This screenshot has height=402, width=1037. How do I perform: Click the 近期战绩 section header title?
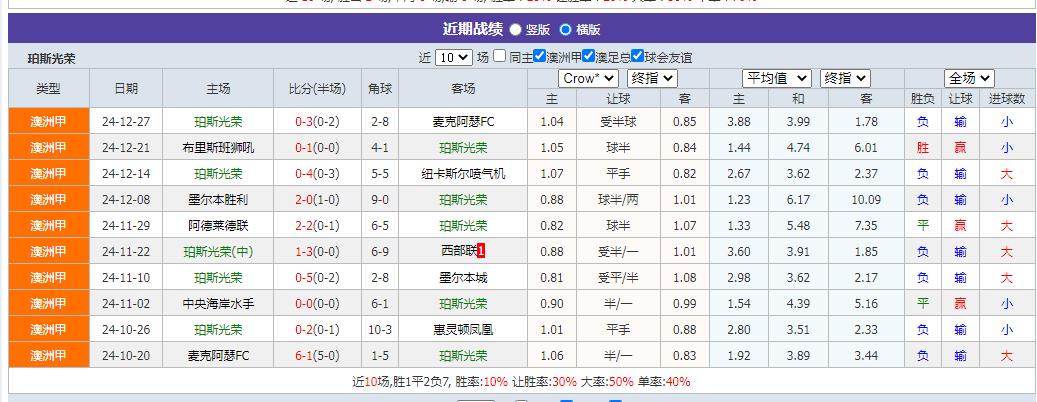point(472,30)
